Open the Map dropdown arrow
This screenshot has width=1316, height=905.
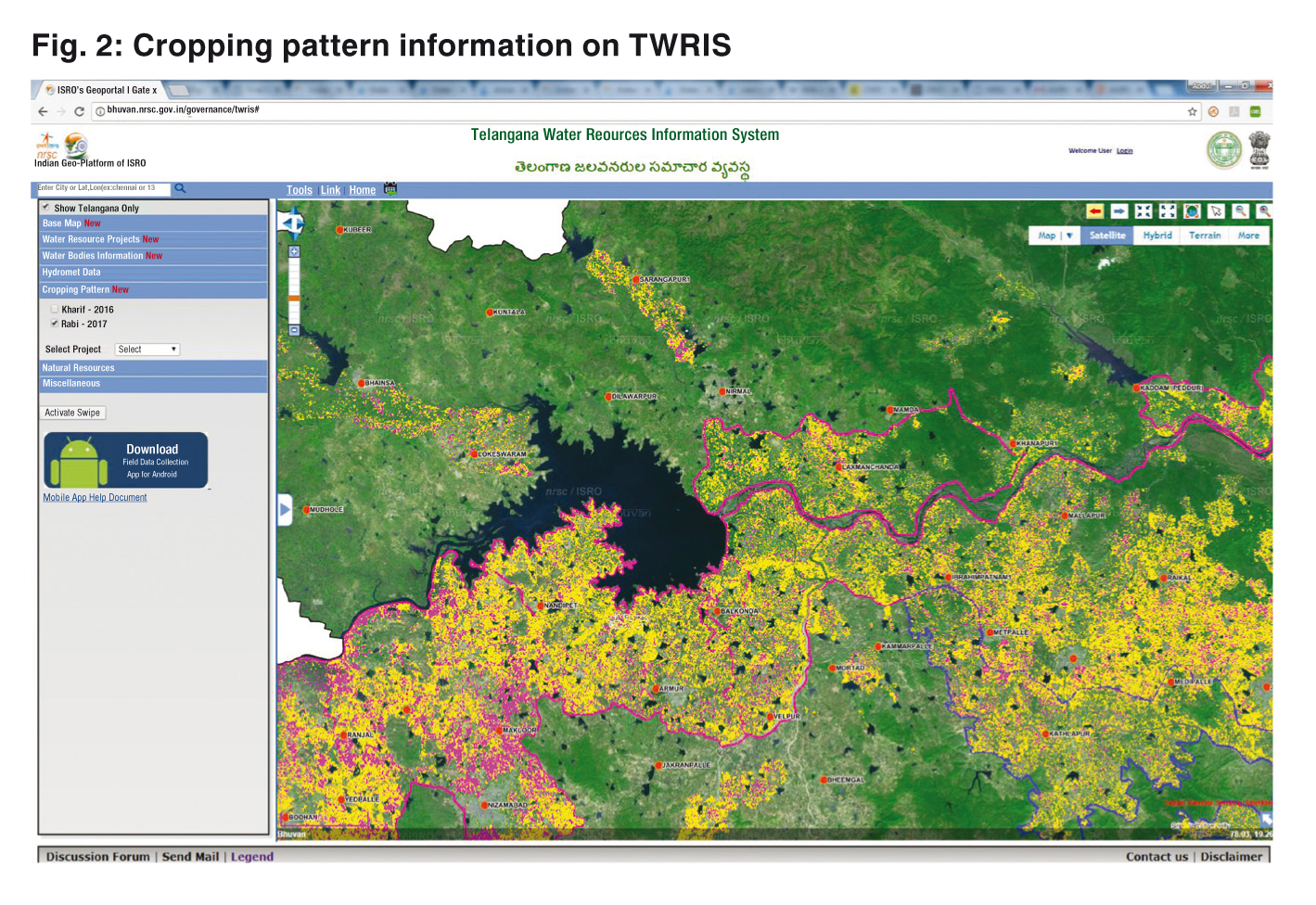1069,236
